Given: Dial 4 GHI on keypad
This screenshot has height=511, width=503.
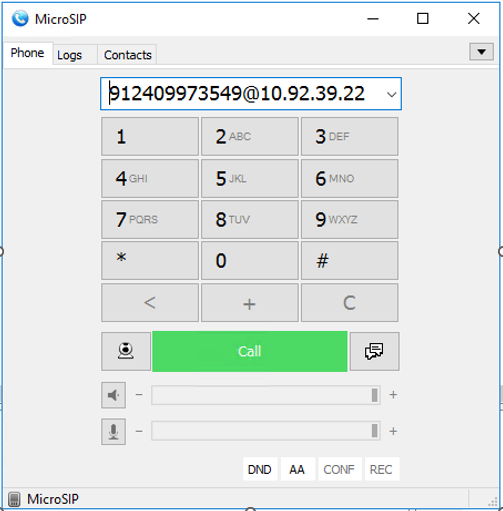Looking at the screenshot, I should click(x=150, y=178).
